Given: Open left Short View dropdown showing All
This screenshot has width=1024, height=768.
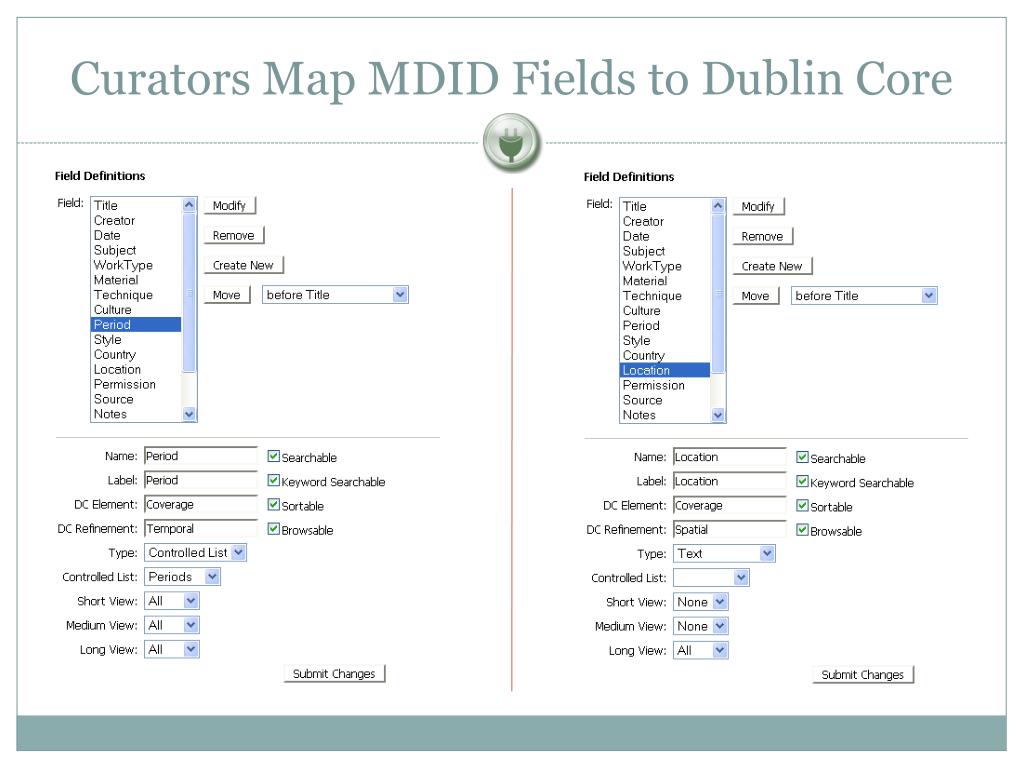Looking at the screenshot, I should pos(172,601).
